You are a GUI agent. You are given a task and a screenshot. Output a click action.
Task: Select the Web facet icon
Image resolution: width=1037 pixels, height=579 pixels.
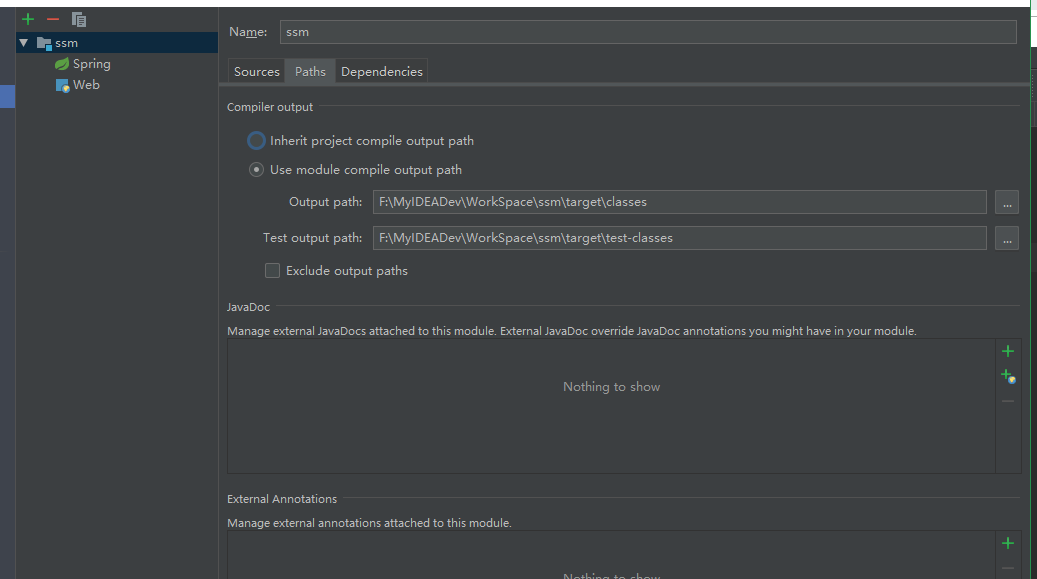pos(62,86)
